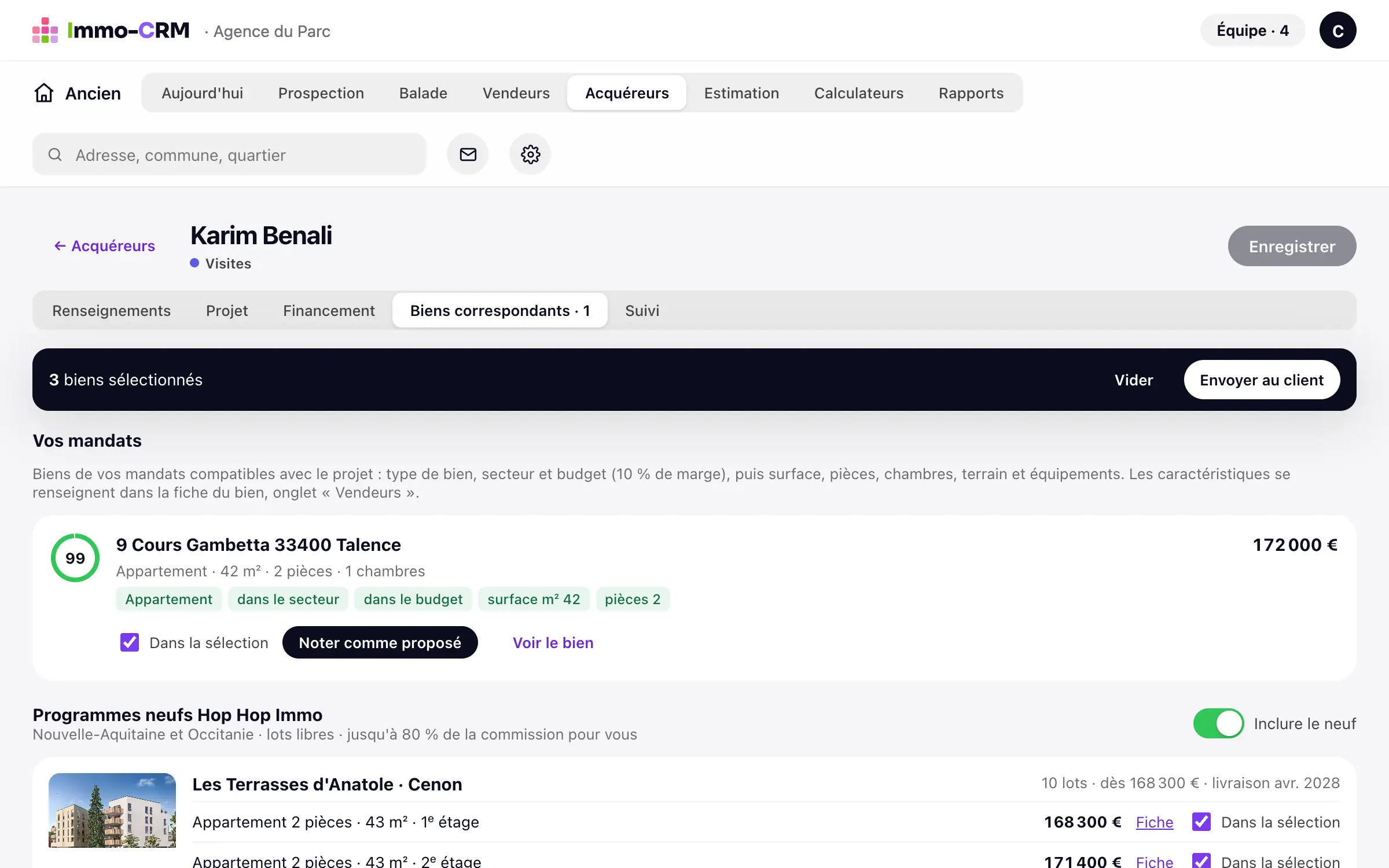Open the Rapports tab
The image size is (1389, 868).
[x=971, y=93]
